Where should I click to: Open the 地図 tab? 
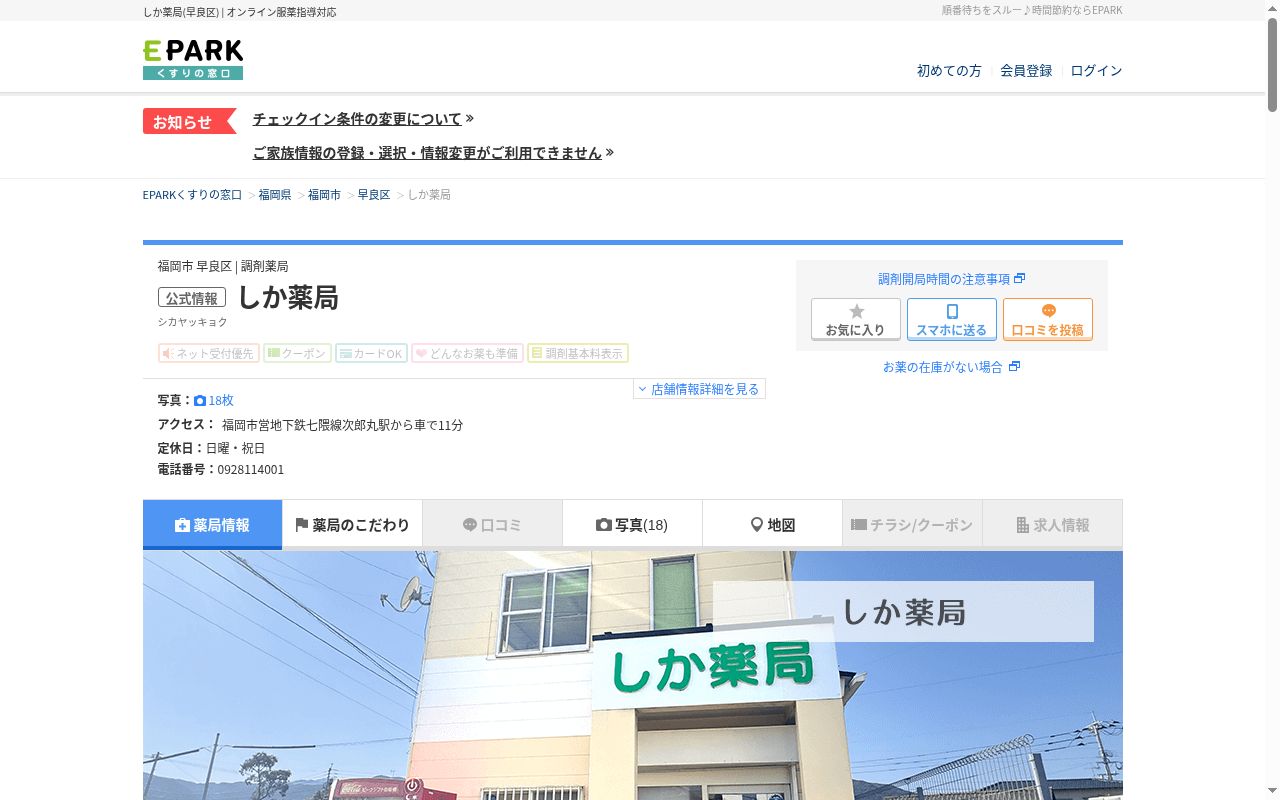(772, 524)
